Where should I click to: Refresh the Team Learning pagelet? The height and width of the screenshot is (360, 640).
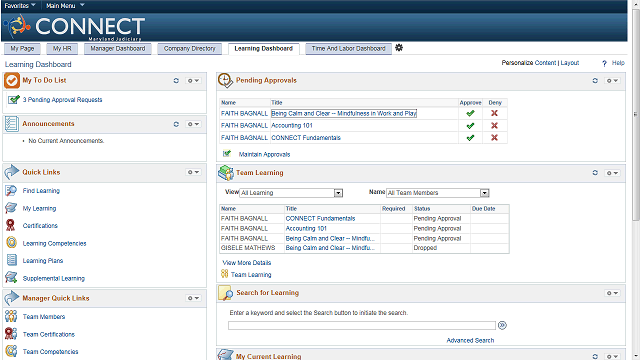pos(595,173)
